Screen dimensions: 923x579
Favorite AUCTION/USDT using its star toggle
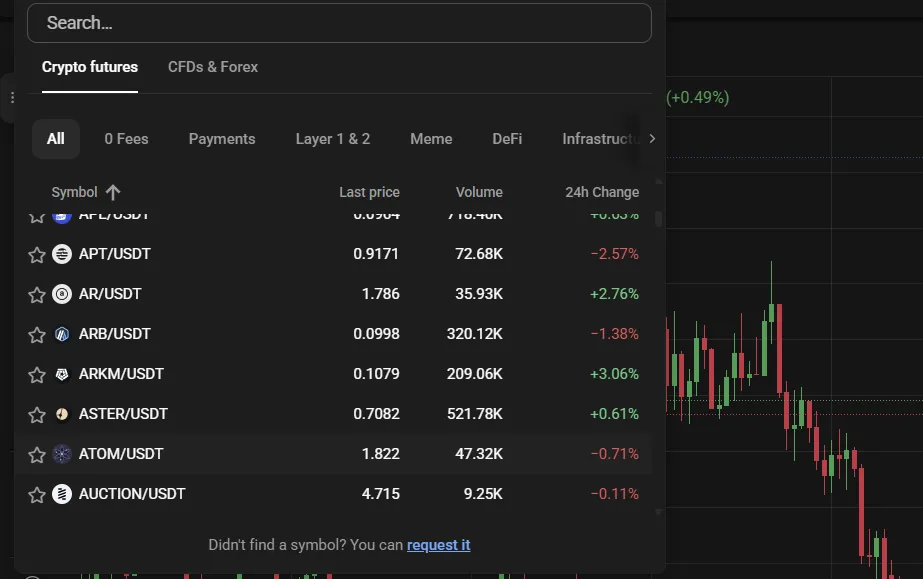click(x=37, y=493)
